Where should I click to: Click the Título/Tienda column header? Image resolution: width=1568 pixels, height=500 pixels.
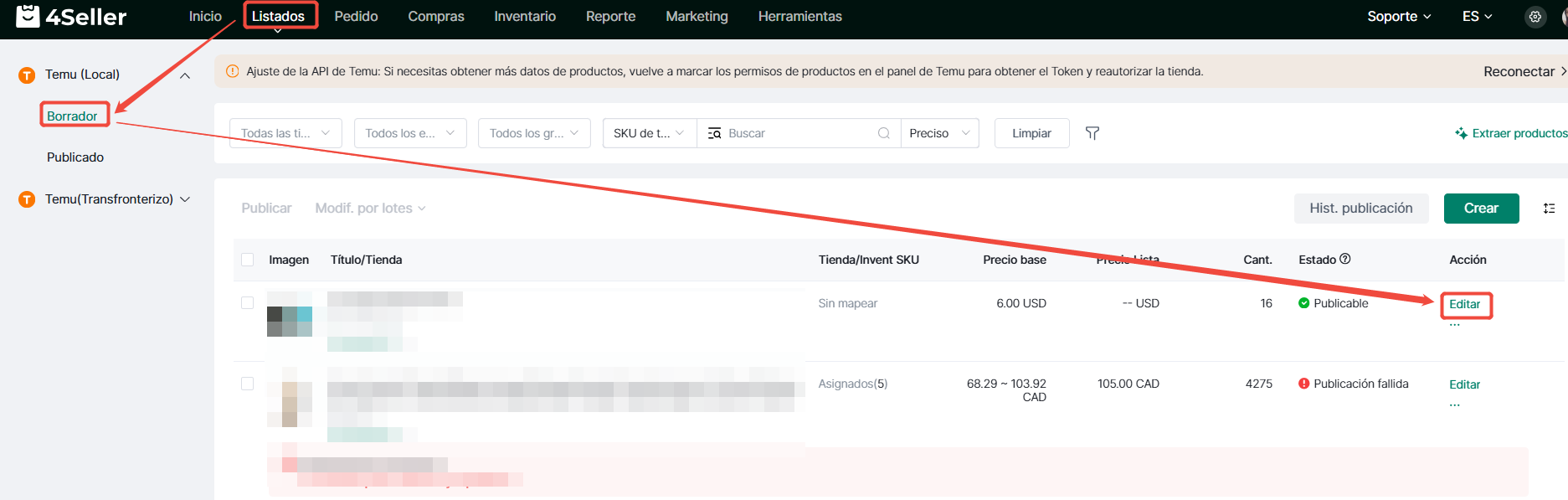click(x=366, y=260)
